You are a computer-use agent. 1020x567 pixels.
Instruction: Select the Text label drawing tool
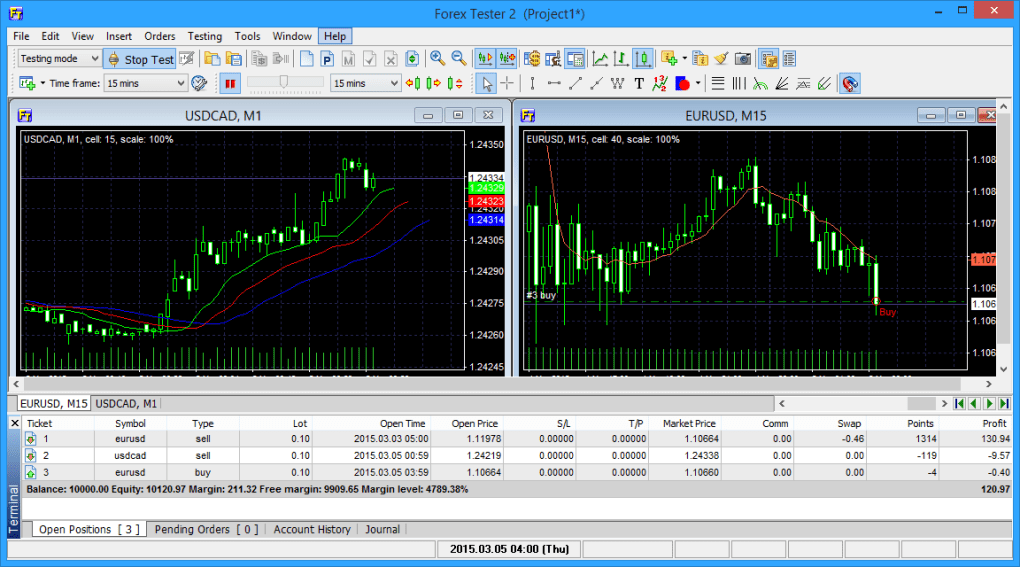(x=639, y=83)
